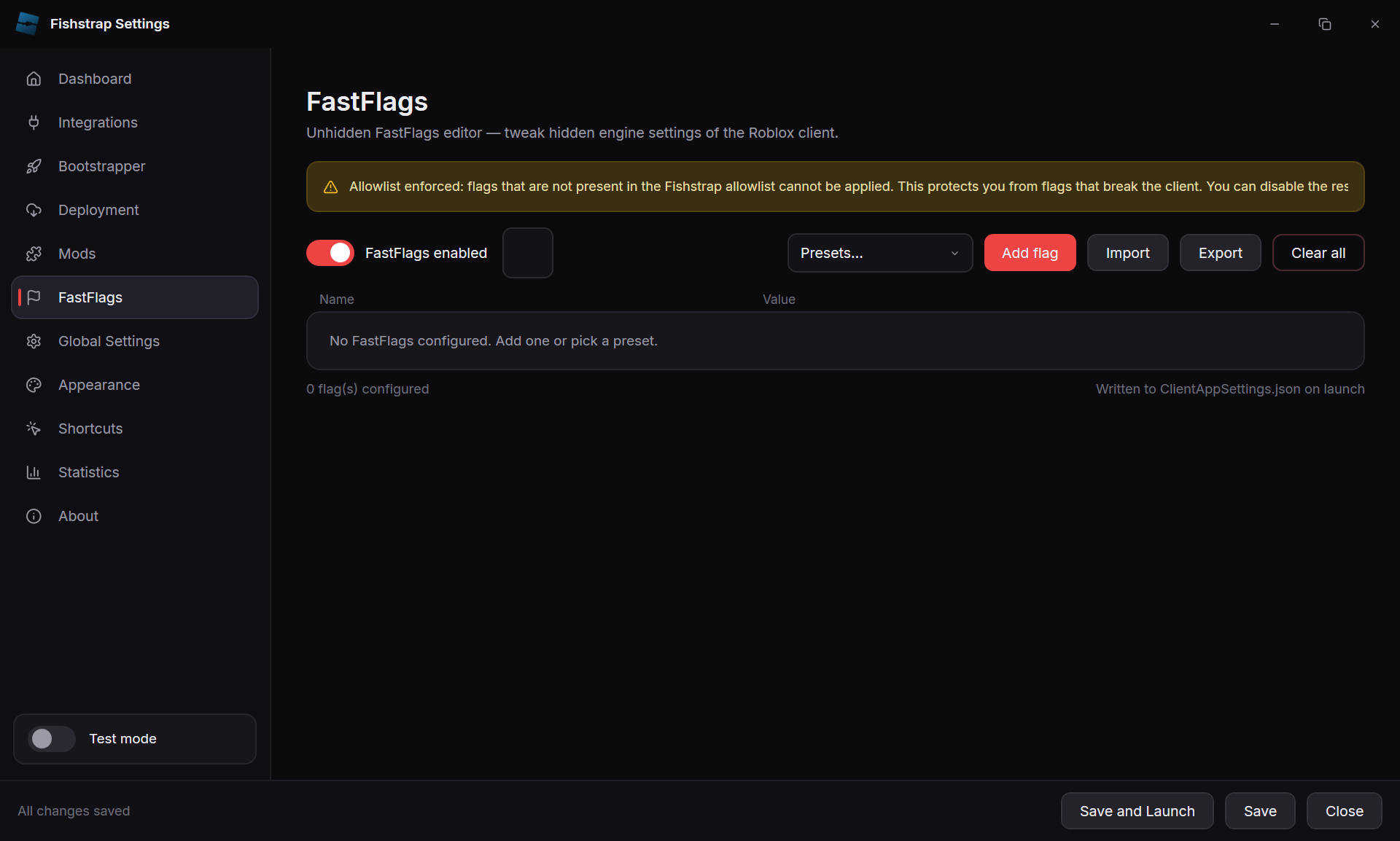Click the Value column header
Viewport: 1400px width, 841px height.
(779, 300)
